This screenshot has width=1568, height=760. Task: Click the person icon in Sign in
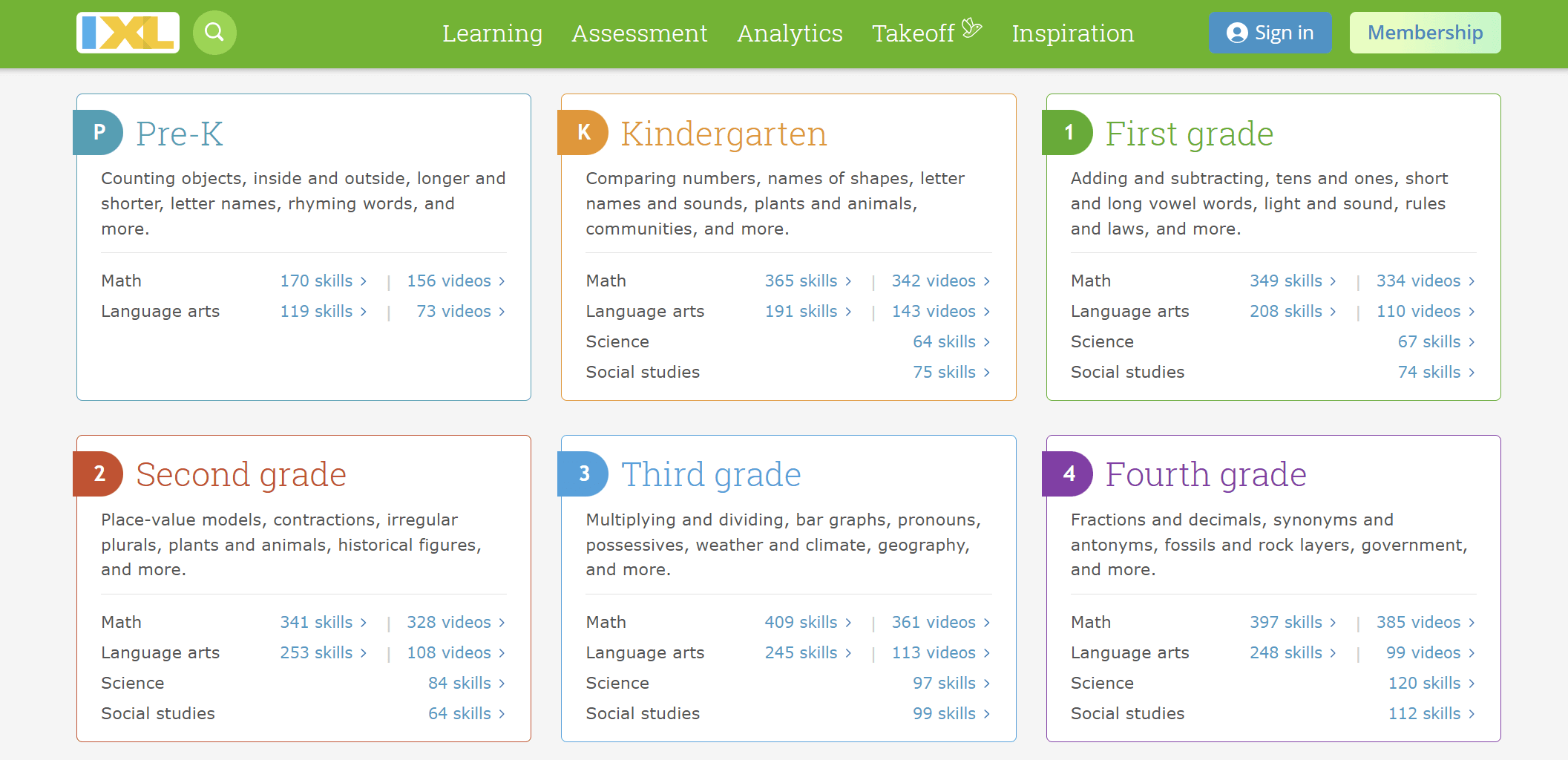(x=1236, y=32)
